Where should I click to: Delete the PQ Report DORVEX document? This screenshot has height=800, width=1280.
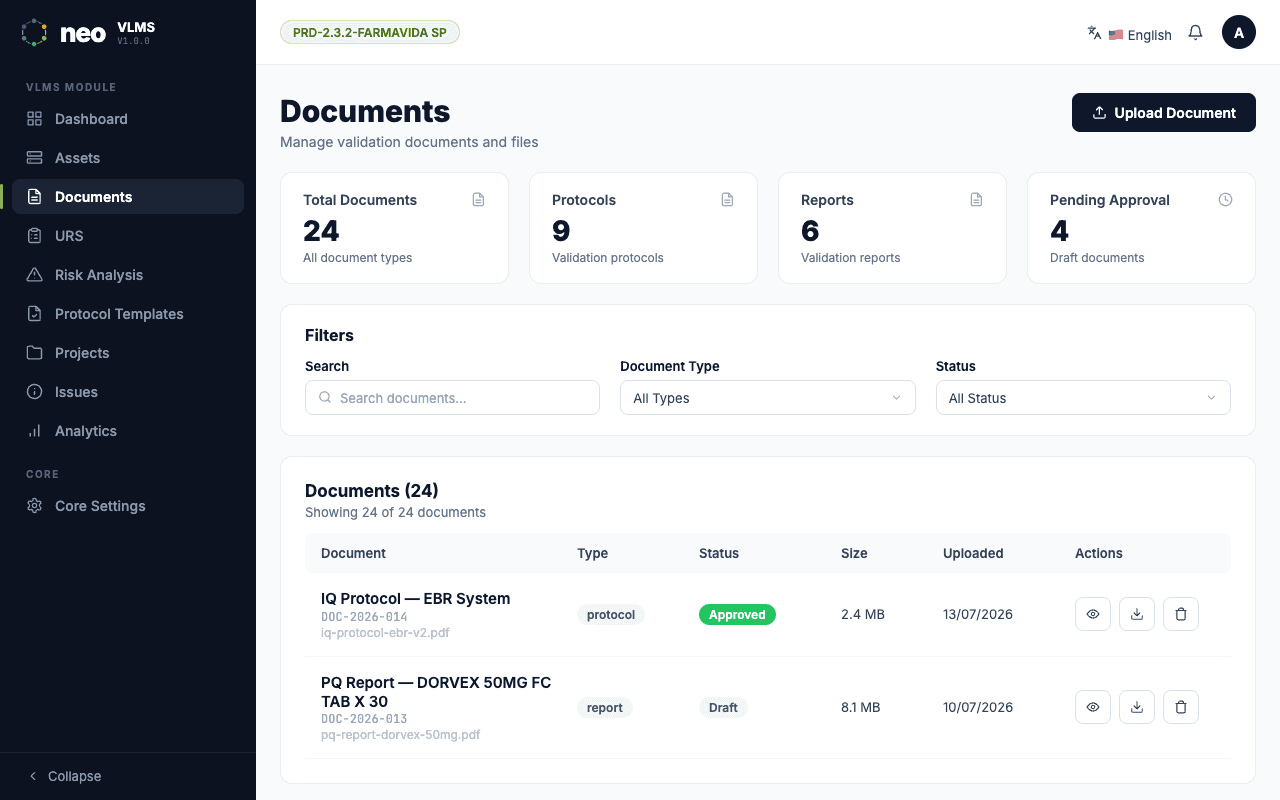[x=1181, y=707]
